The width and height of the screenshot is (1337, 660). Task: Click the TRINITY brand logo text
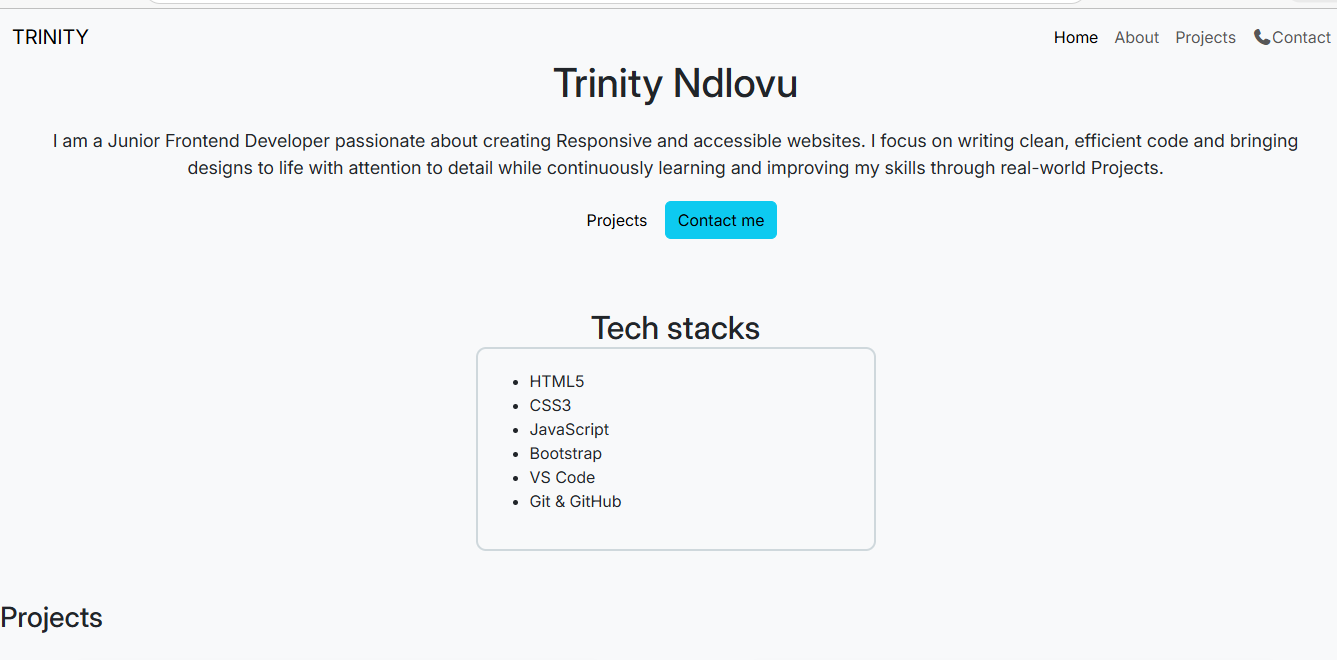[x=50, y=37]
